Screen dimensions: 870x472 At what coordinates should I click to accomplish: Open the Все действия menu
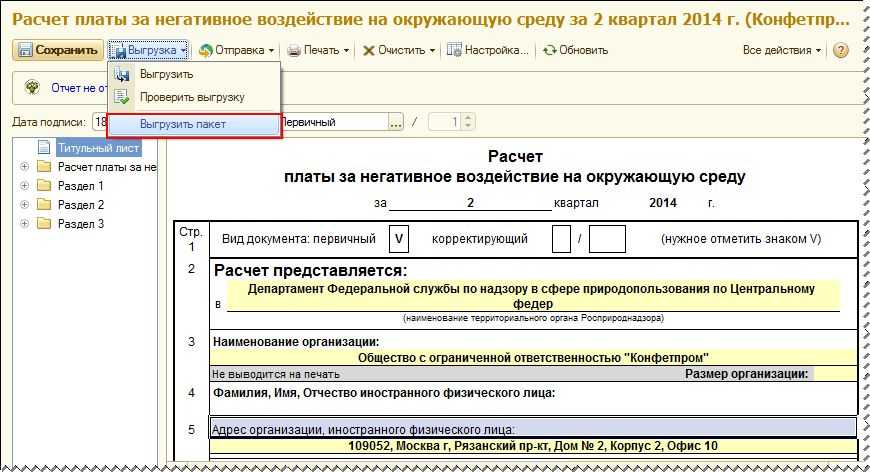pos(782,50)
